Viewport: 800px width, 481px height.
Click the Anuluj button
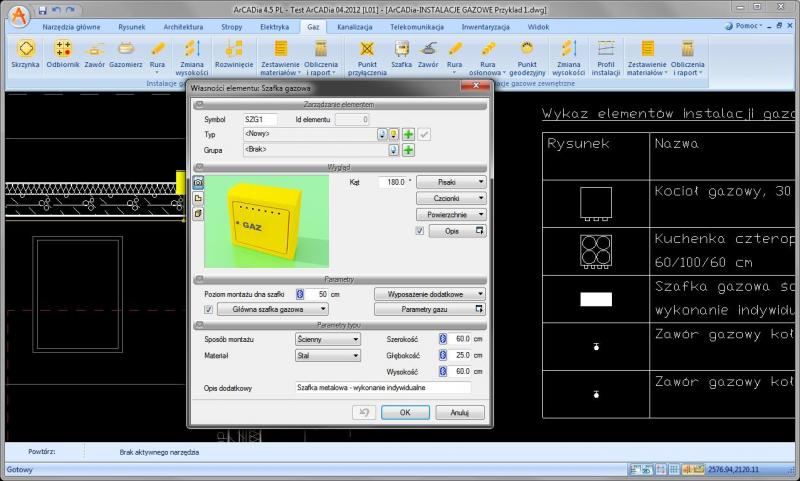coord(459,411)
